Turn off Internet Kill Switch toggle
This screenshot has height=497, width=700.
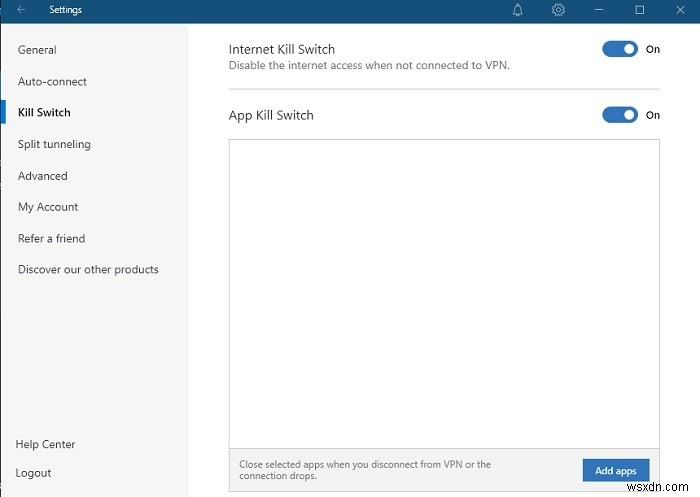tap(620, 49)
